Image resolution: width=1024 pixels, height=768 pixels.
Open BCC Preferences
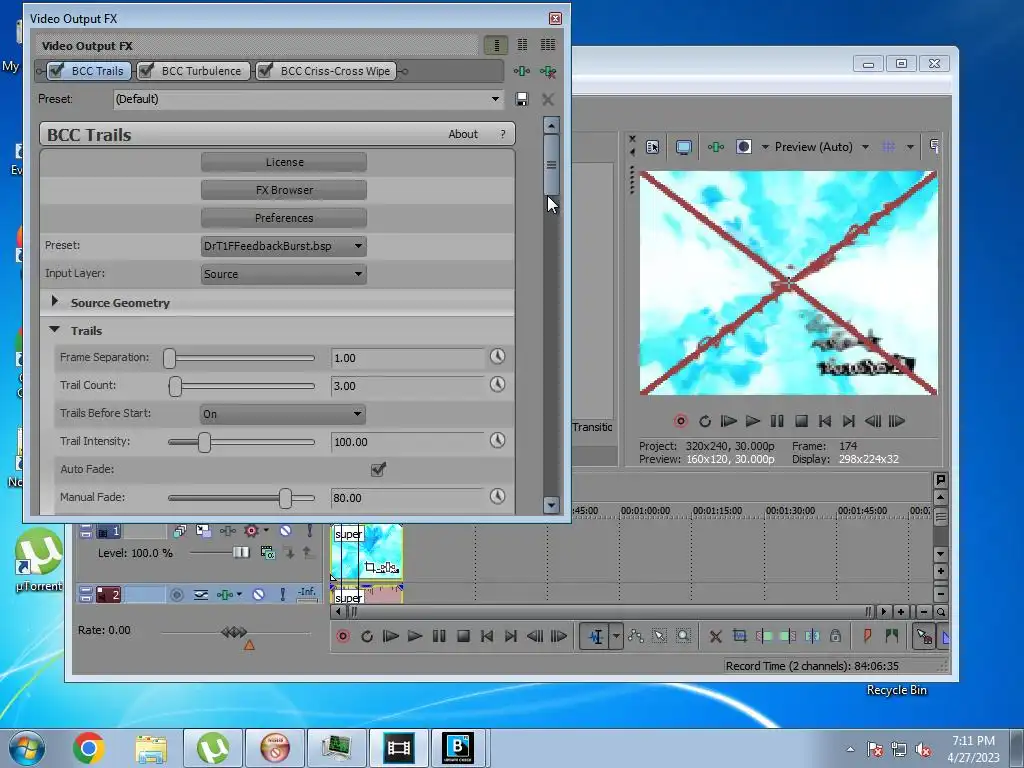(x=284, y=218)
